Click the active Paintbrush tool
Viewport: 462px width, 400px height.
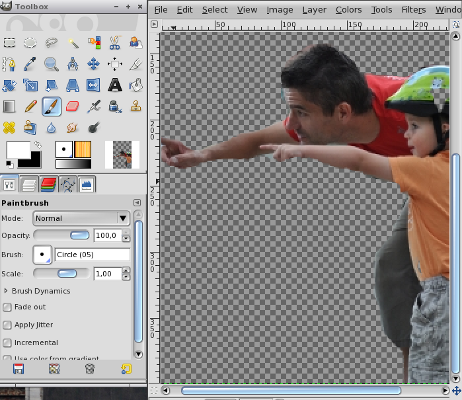pyautogui.click(x=52, y=106)
